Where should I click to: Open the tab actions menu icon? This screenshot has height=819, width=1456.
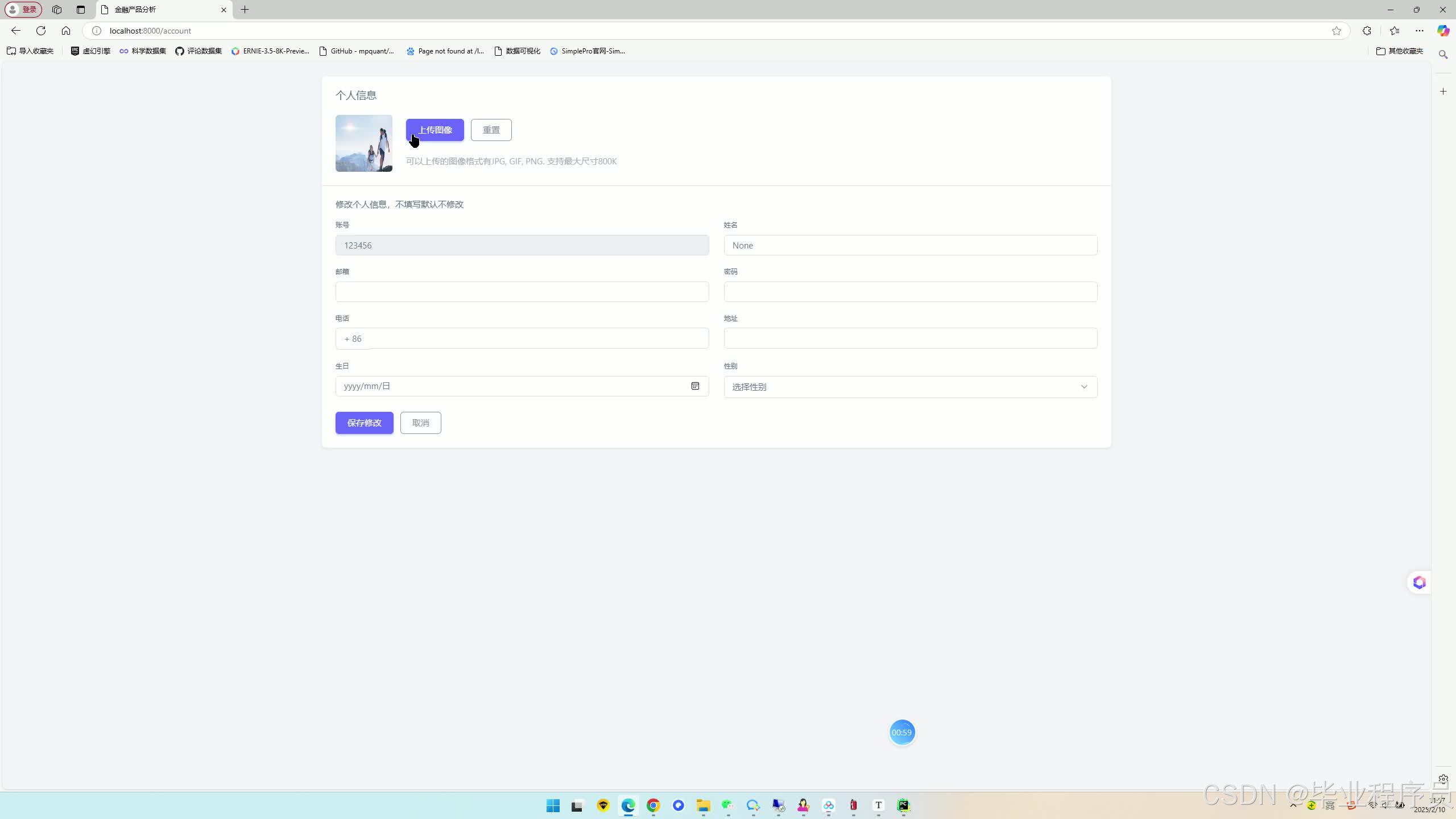click(80, 10)
